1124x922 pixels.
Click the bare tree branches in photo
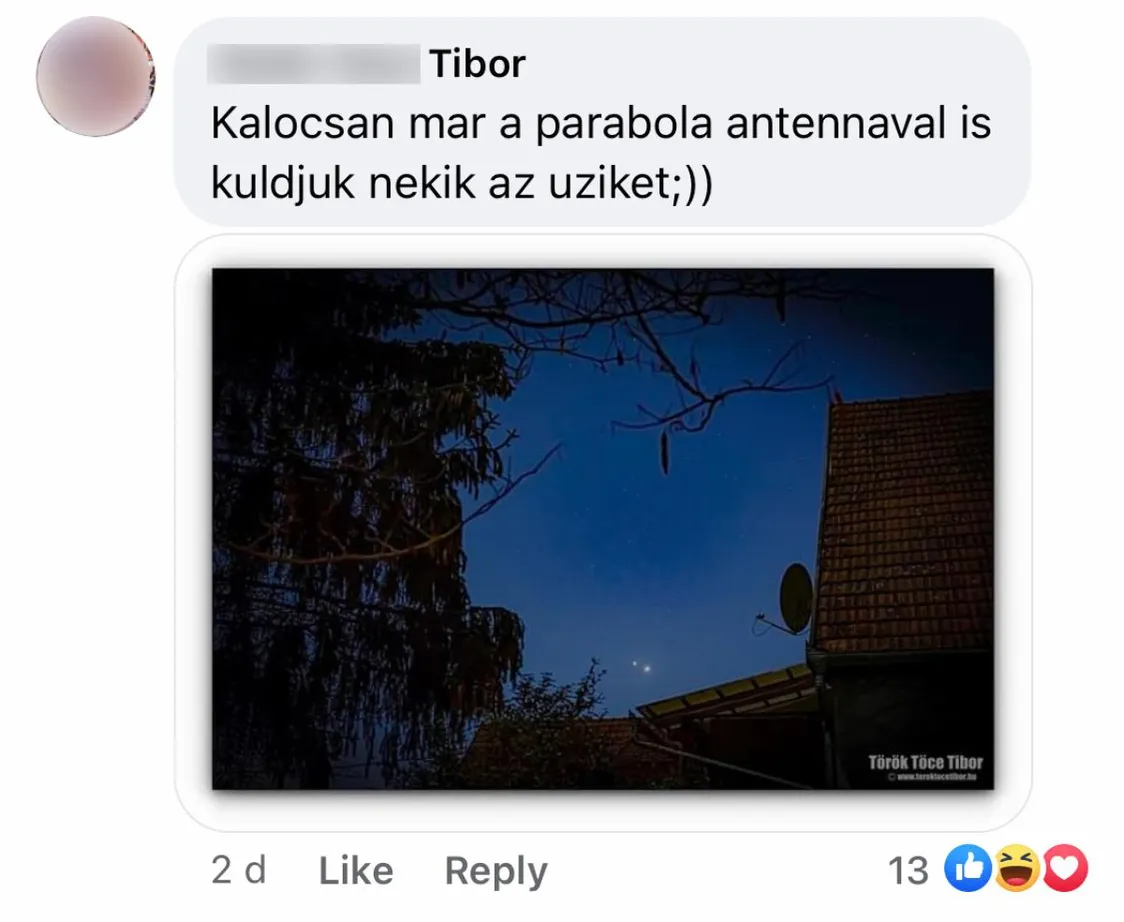tap(645, 337)
